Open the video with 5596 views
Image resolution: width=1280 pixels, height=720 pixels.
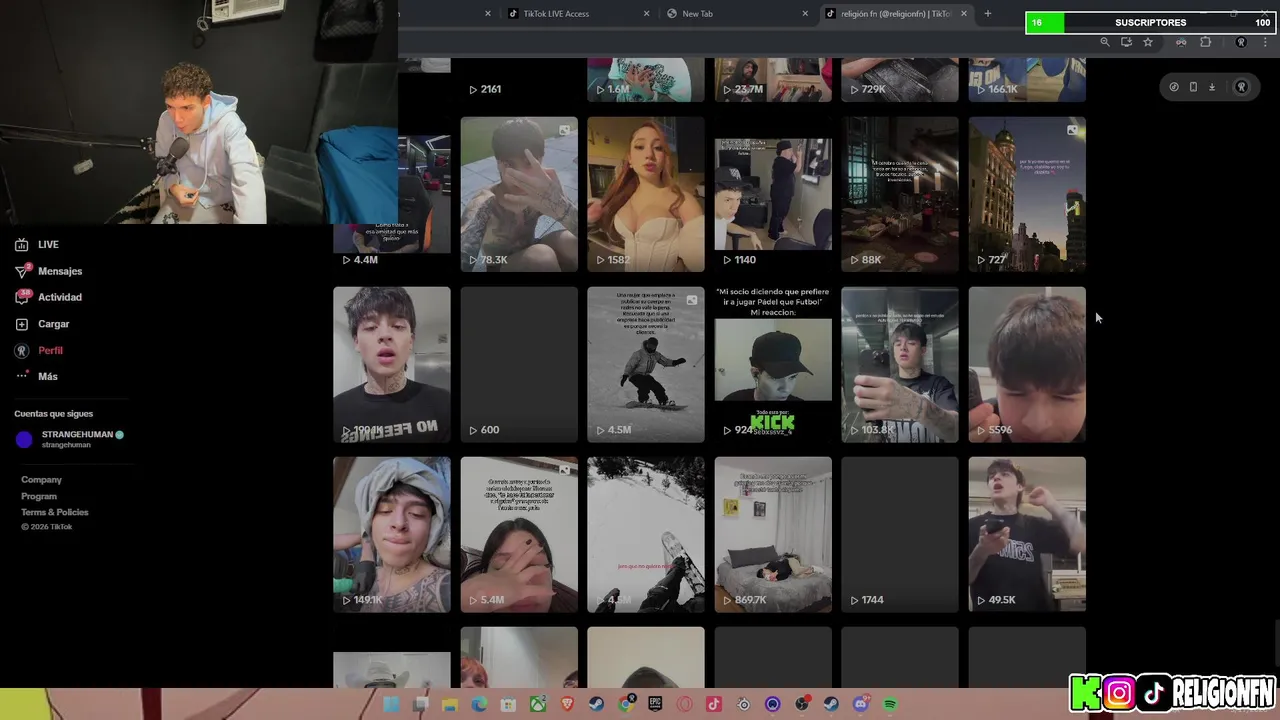(x=1027, y=364)
